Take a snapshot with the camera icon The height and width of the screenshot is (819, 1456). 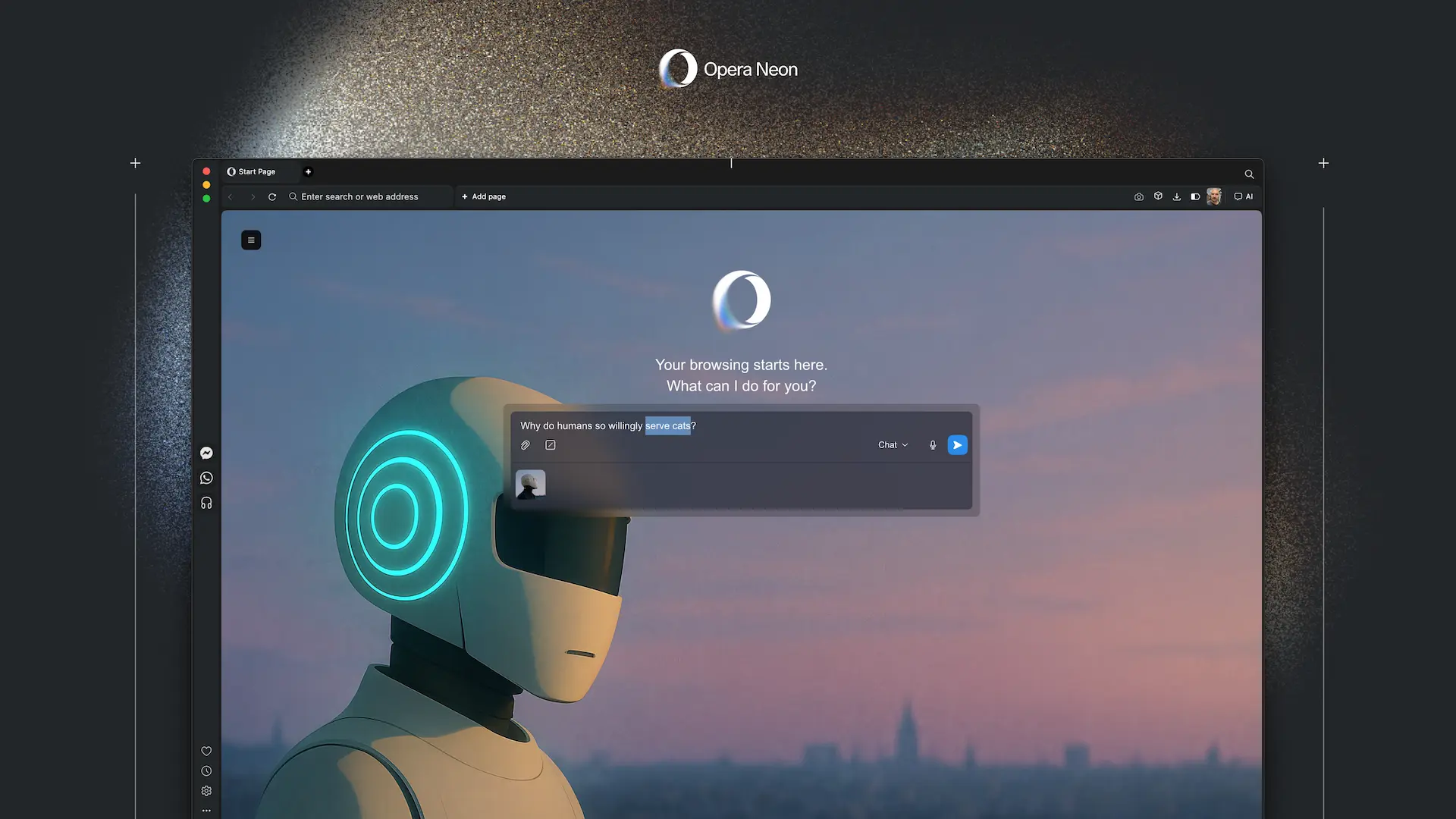click(1139, 196)
